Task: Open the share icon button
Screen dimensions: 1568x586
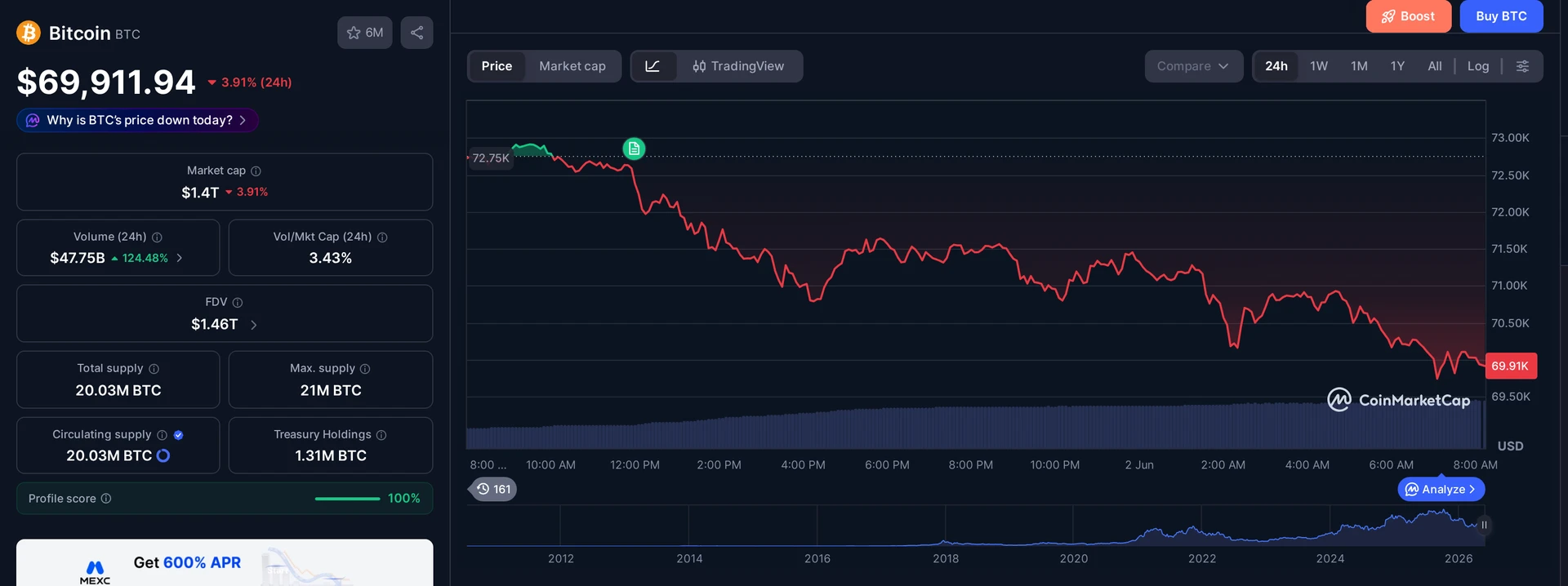Action: [x=416, y=33]
